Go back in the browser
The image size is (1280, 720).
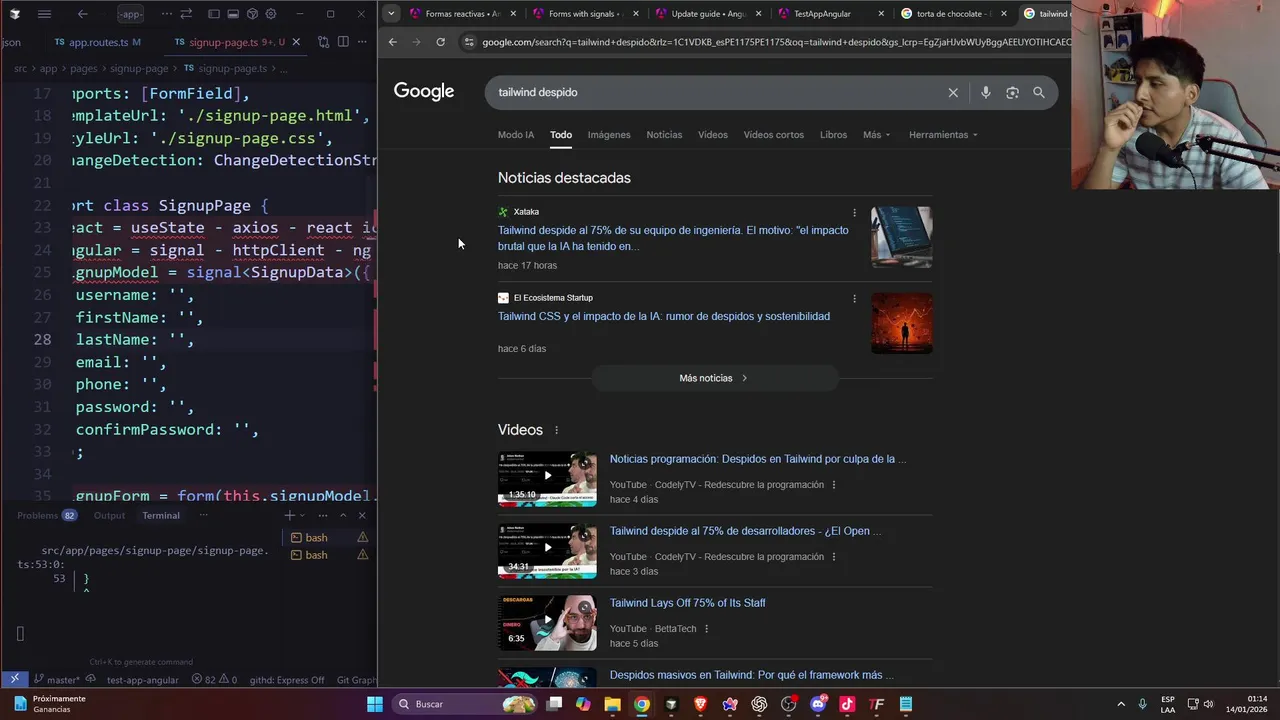(x=393, y=42)
